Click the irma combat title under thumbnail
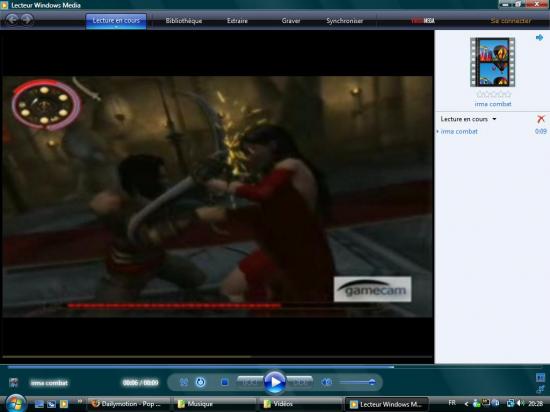550x412 pixels. pos(493,104)
